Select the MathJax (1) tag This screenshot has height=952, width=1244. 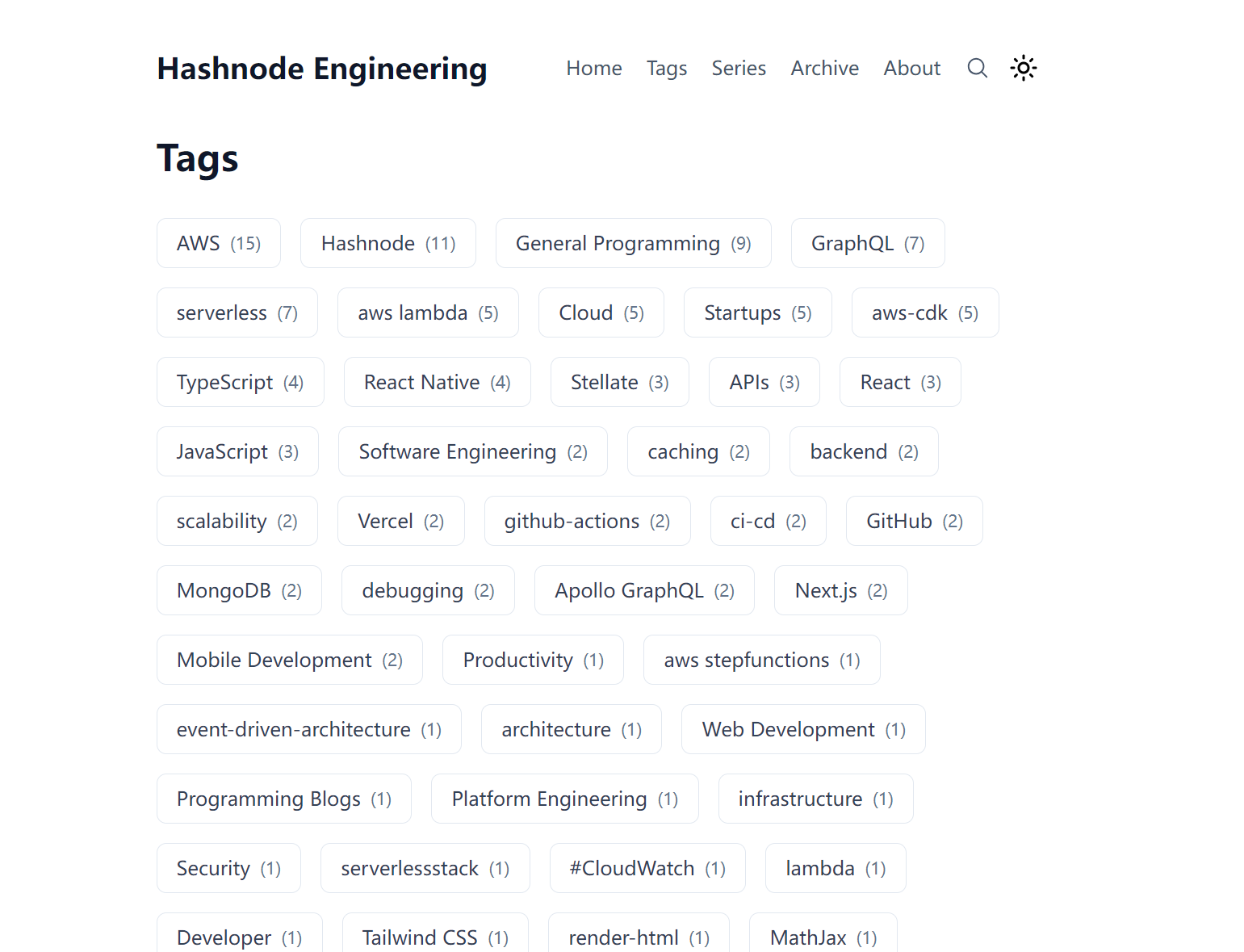point(823,933)
